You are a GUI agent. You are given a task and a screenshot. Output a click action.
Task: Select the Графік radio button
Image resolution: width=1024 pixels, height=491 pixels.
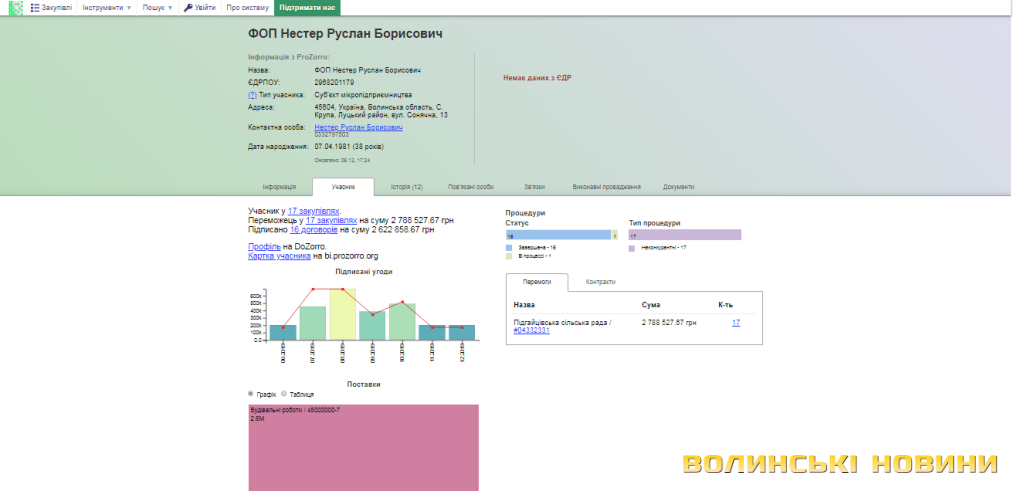tap(252, 394)
